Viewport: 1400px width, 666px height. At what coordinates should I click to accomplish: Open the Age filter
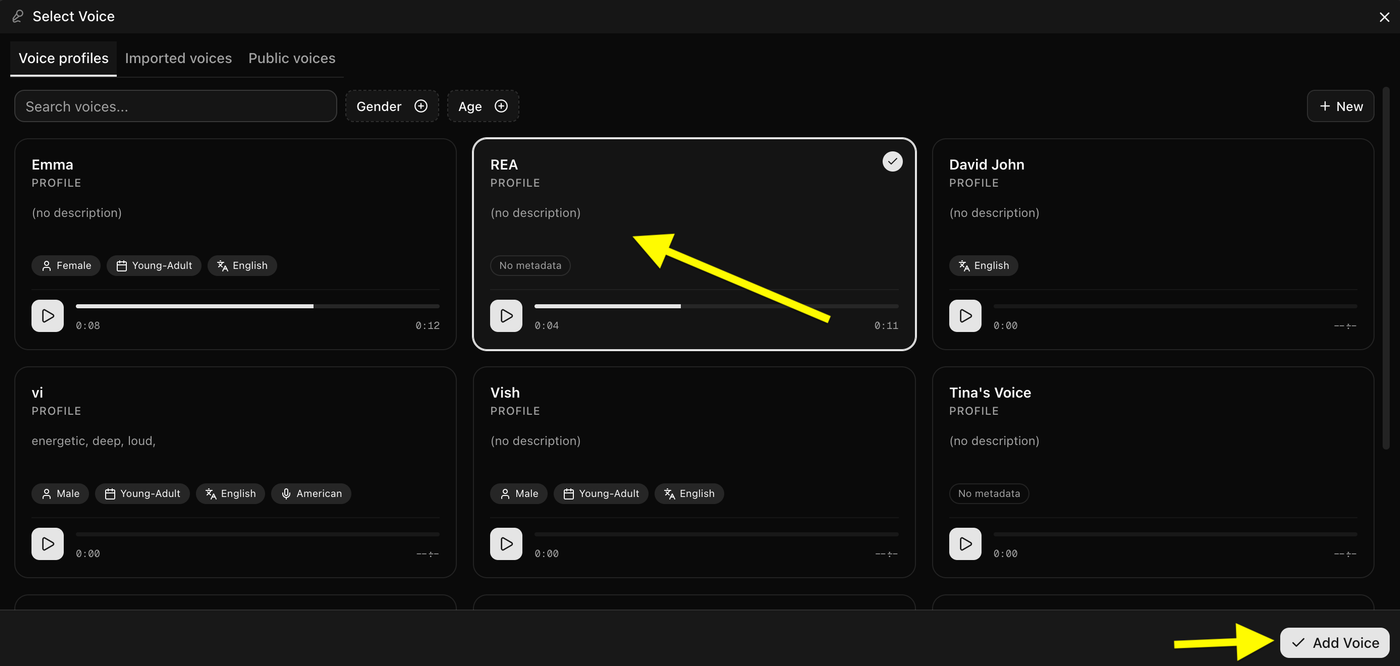483,106
